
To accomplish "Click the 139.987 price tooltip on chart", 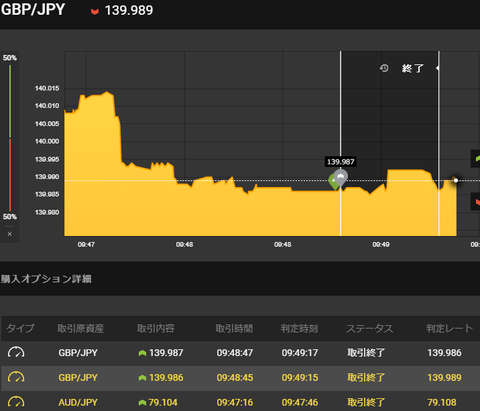I will [340, 162].
